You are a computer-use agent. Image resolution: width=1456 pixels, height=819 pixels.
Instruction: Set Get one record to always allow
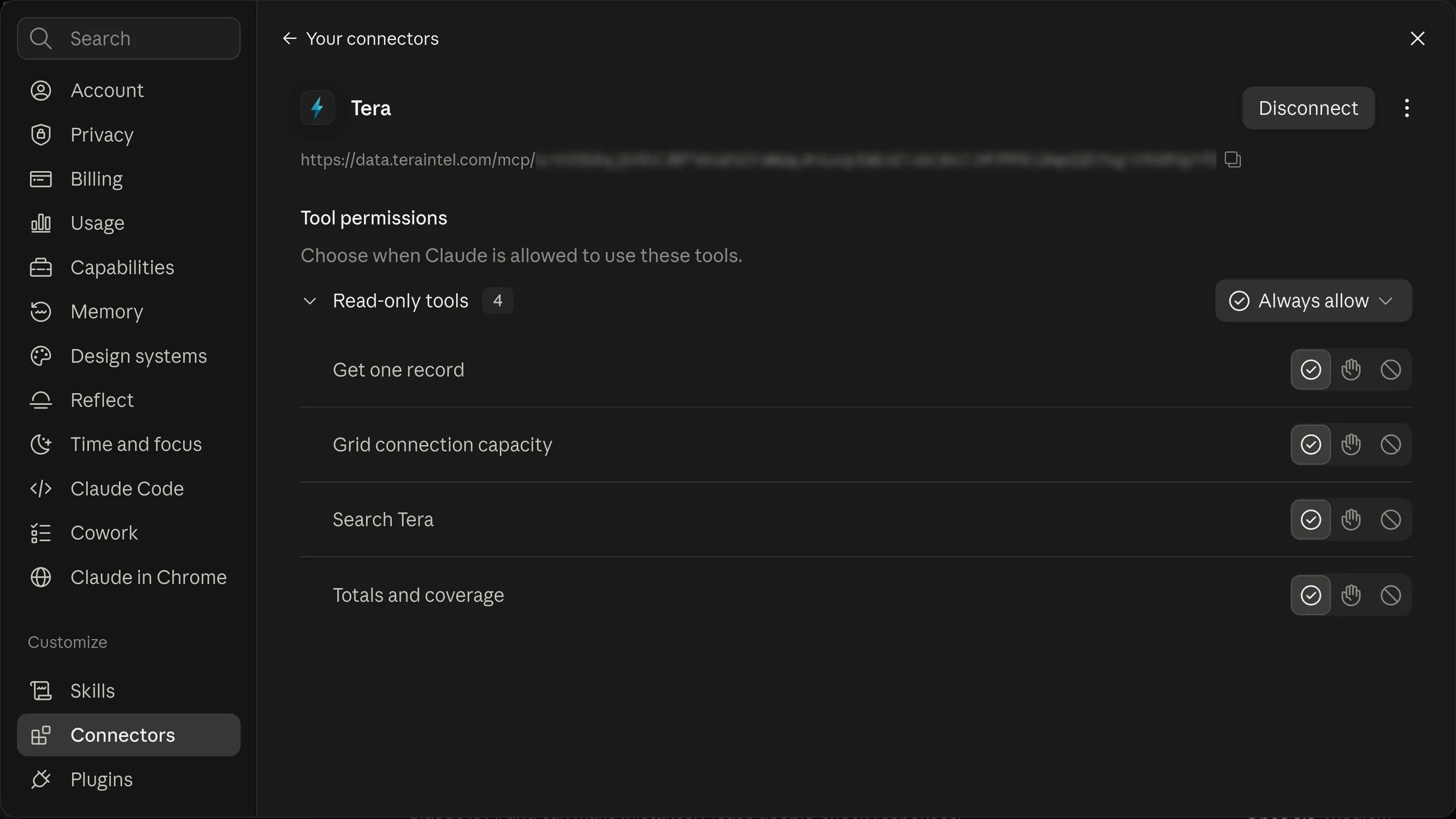(x=1311, y=369)
